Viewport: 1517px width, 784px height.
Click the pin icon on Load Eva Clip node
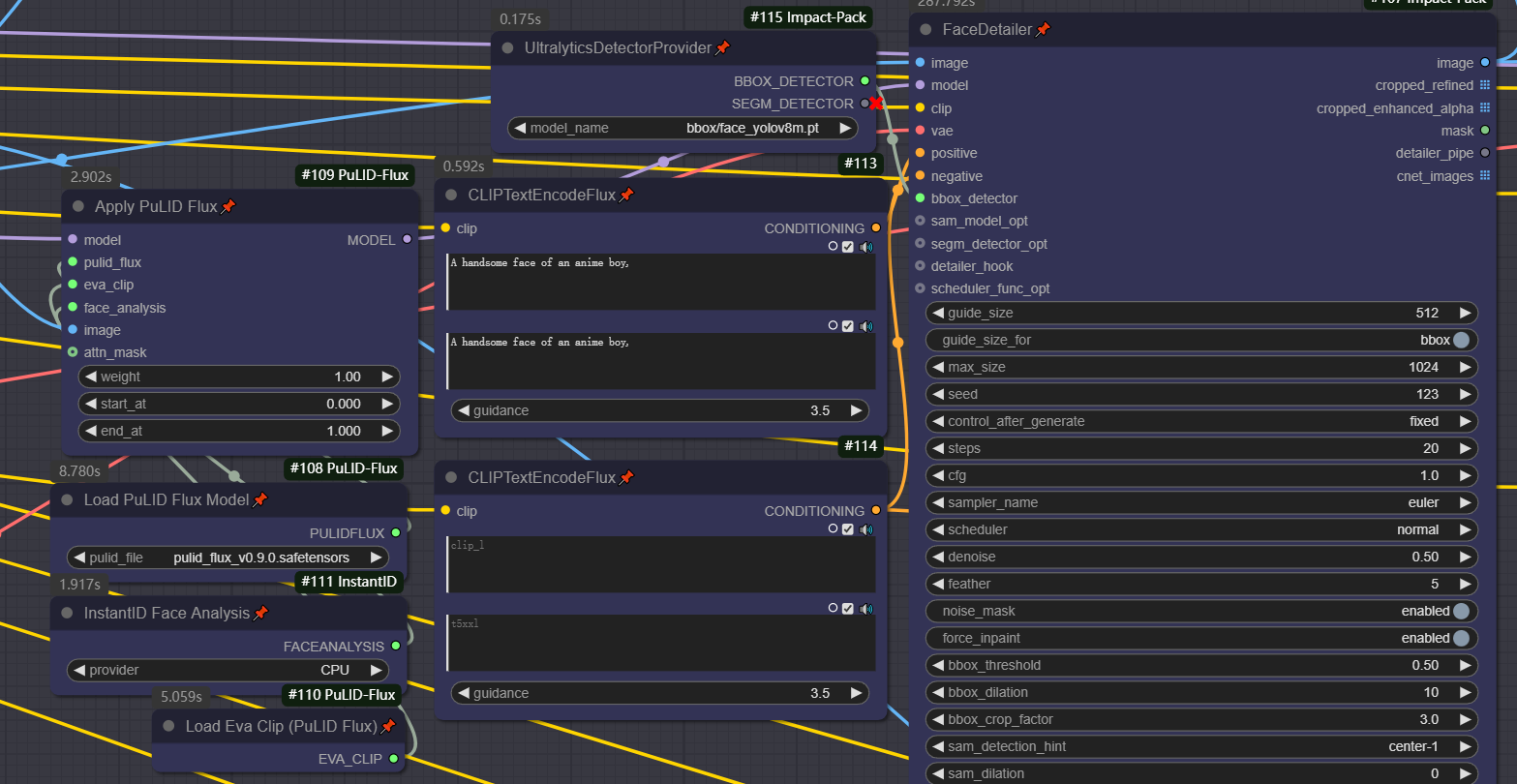point(388,726)
